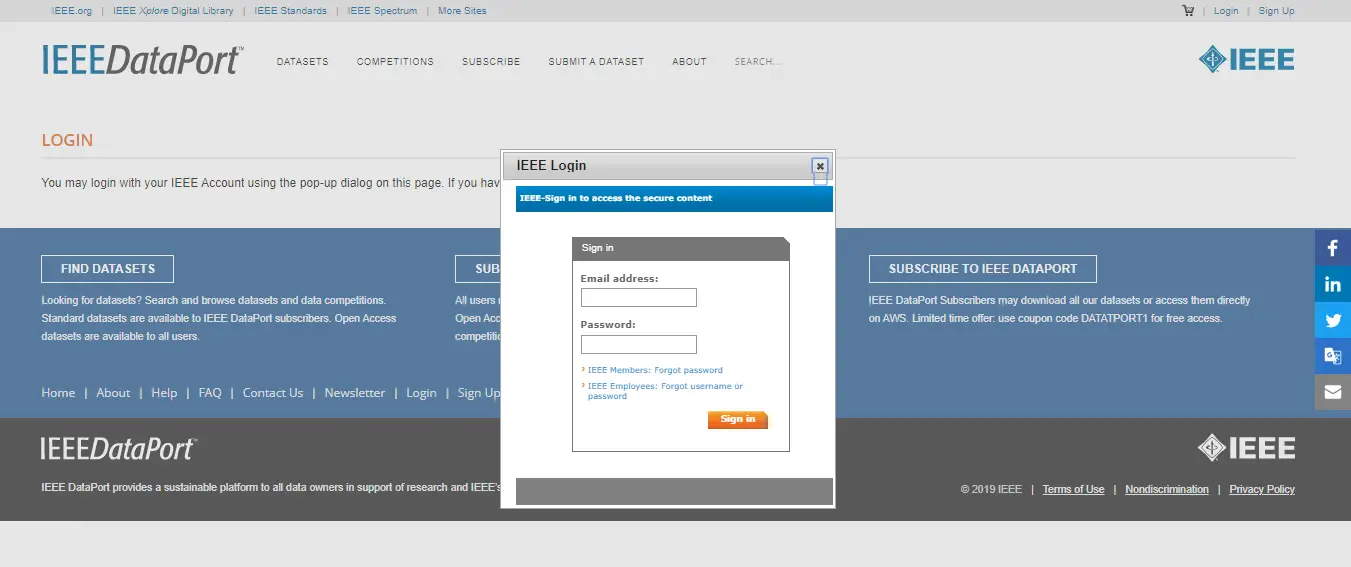Open the footer FAQ link
The width and height of the screenshot is (1351, 567).
[x=210, y=393]
